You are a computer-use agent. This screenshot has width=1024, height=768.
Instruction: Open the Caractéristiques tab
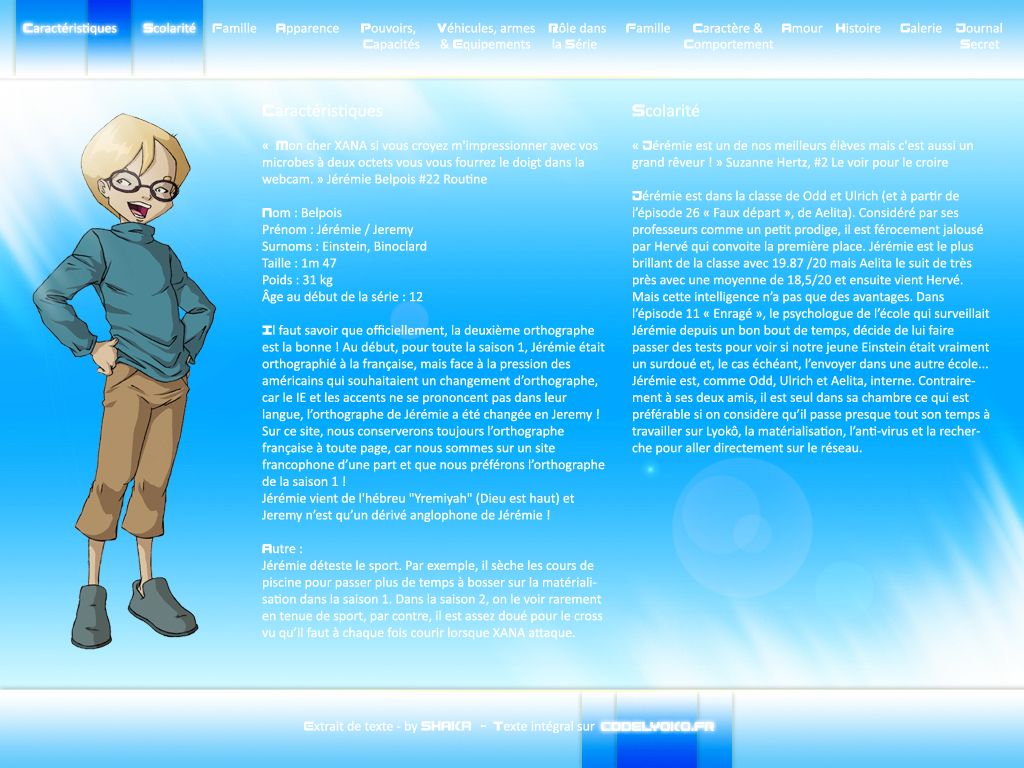(69, 29)
